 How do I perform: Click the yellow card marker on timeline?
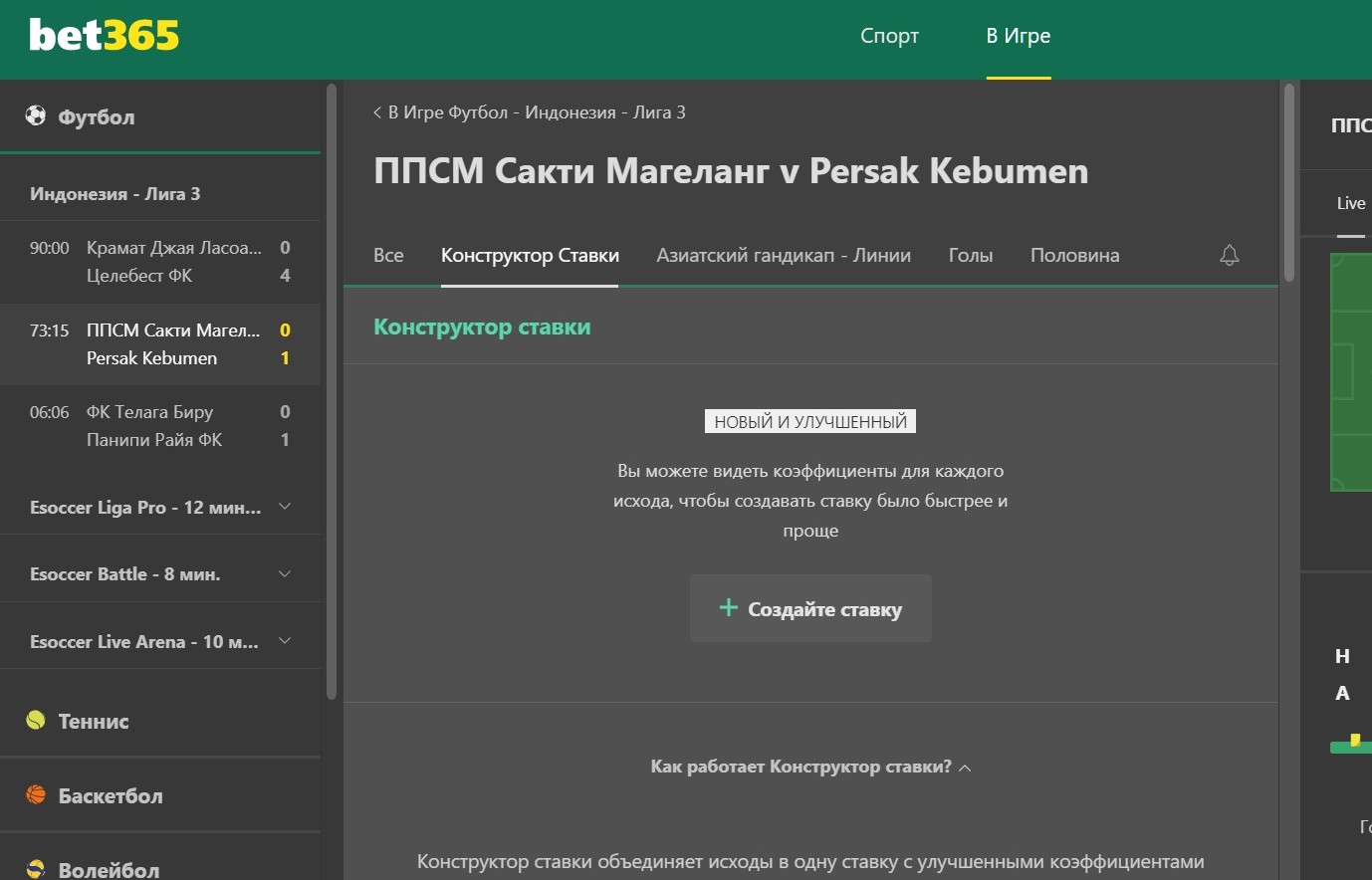point(1355,740)
